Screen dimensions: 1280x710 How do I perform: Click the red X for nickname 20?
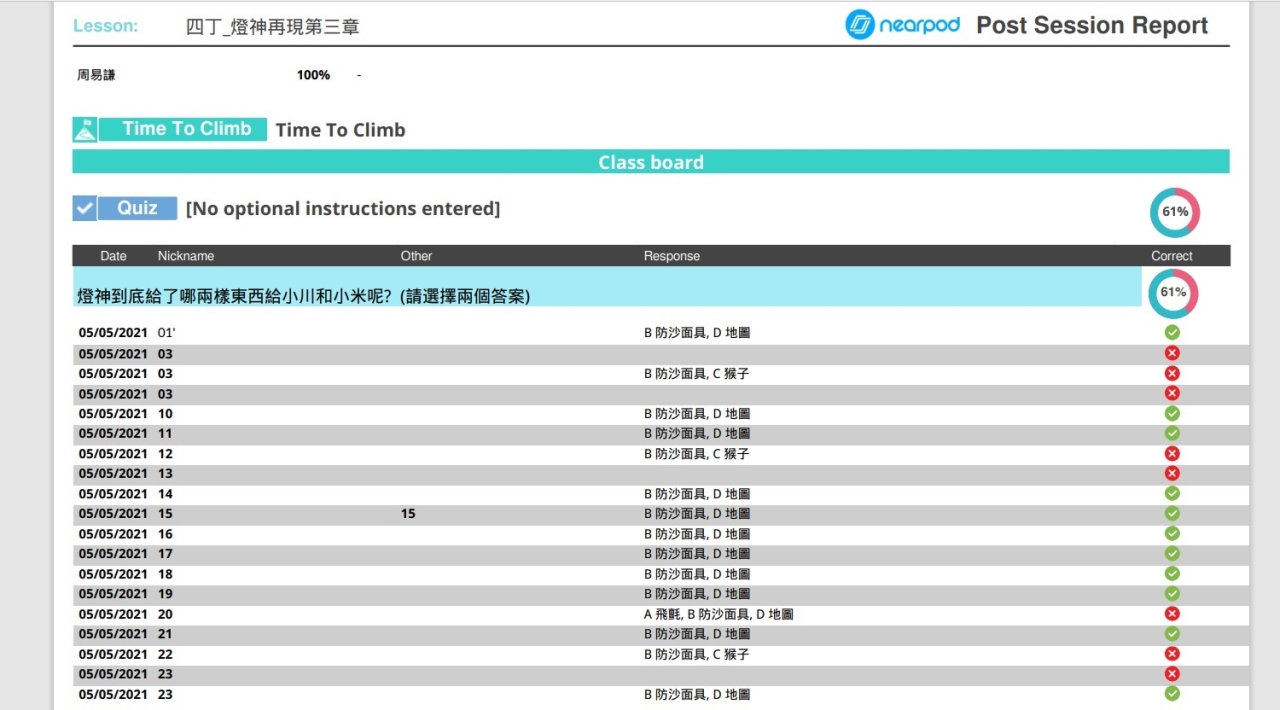[1172, 614]
